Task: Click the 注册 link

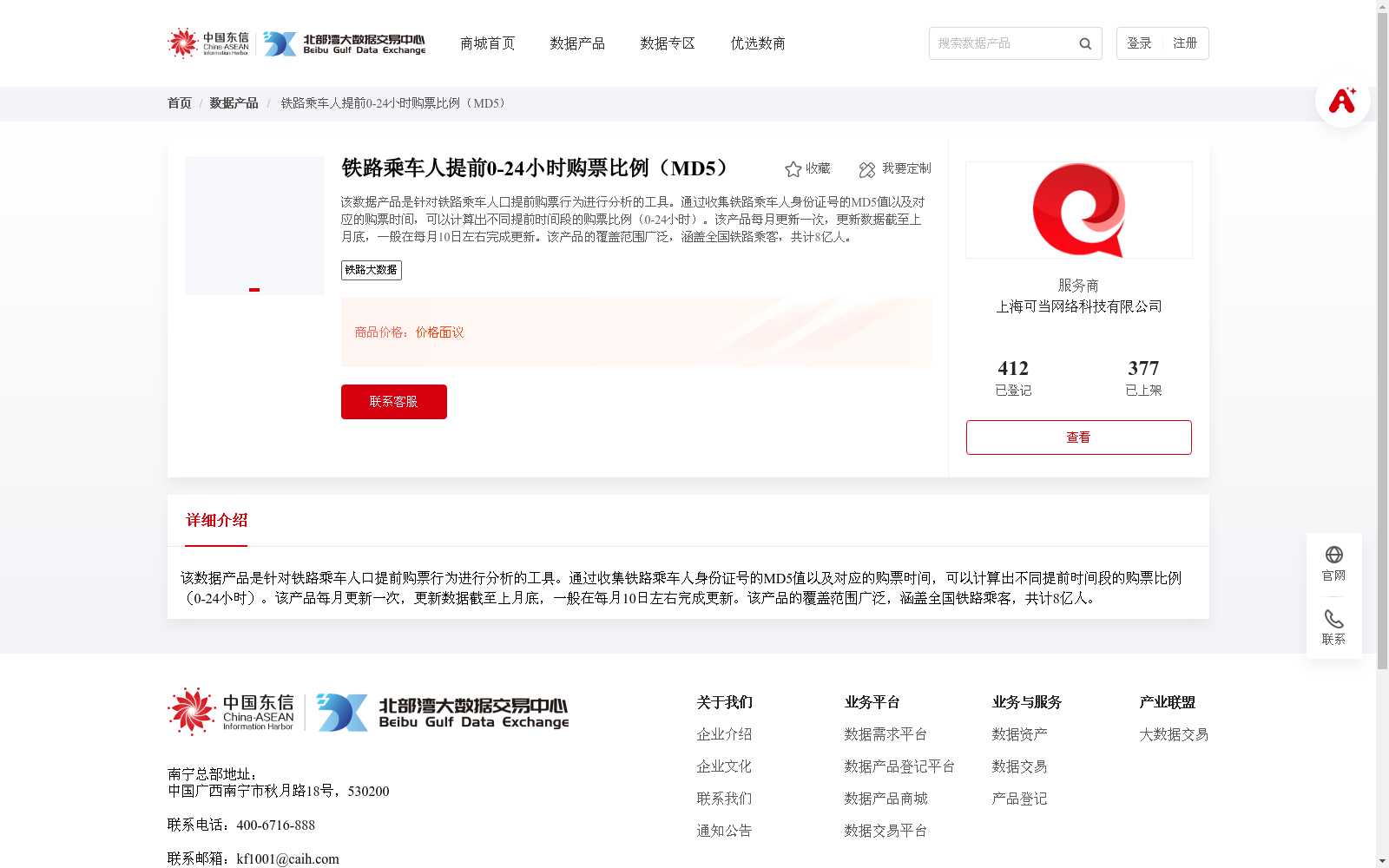Action: 1185,43
